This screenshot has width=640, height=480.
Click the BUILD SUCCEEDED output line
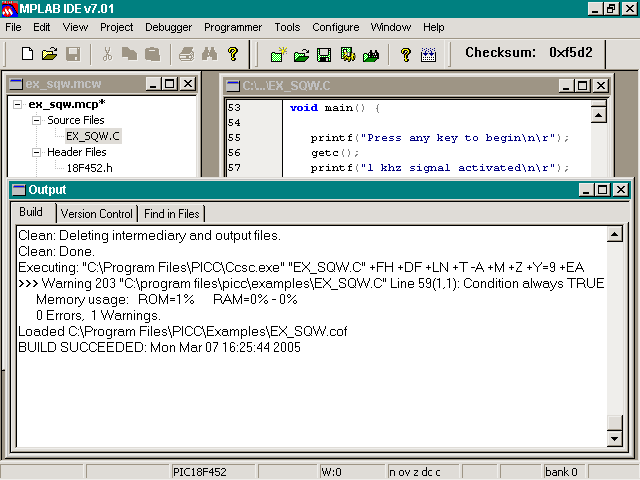click(x=160, y=348)
